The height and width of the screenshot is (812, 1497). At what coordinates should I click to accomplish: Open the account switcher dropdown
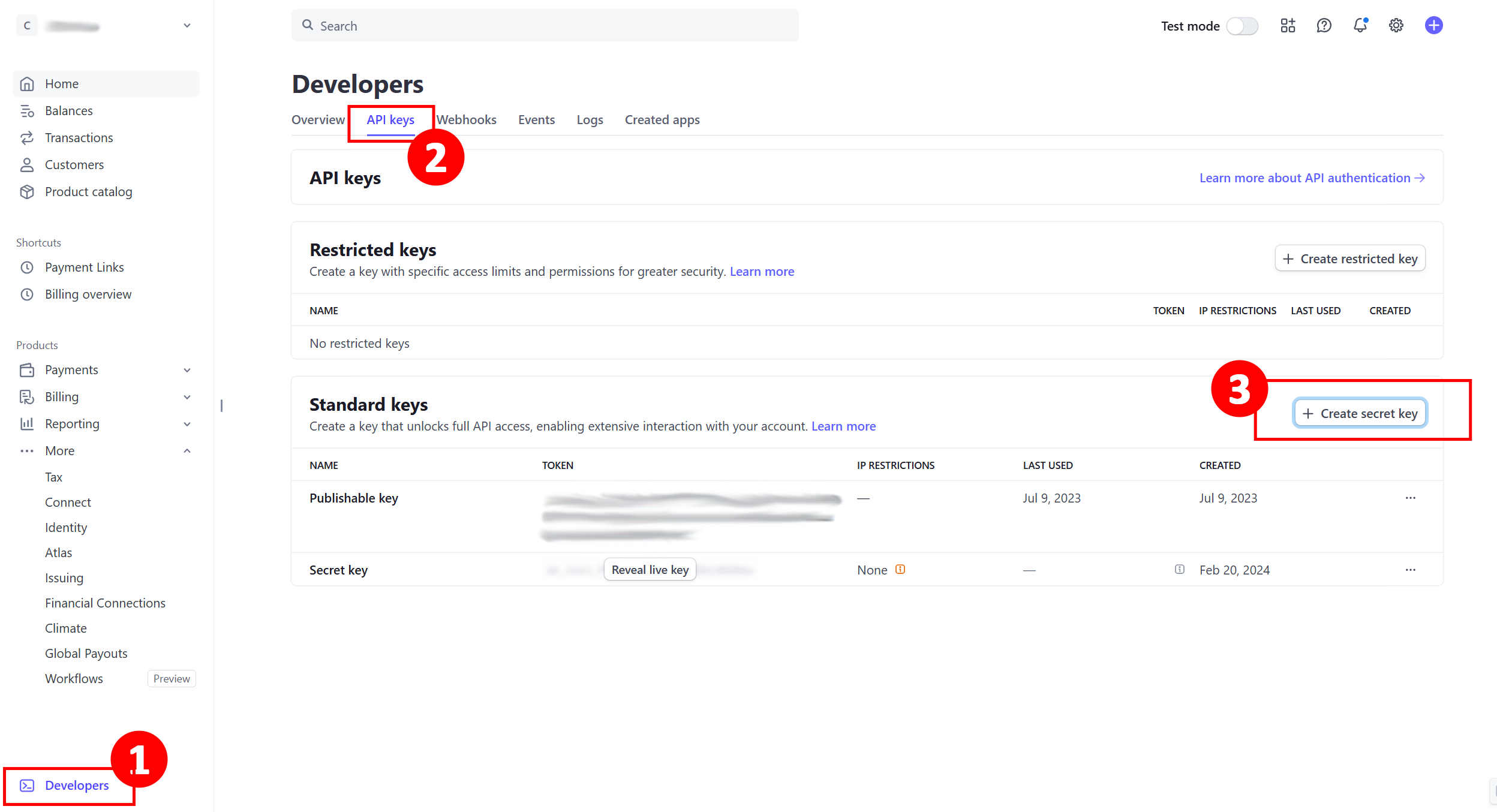click(187, 26)
